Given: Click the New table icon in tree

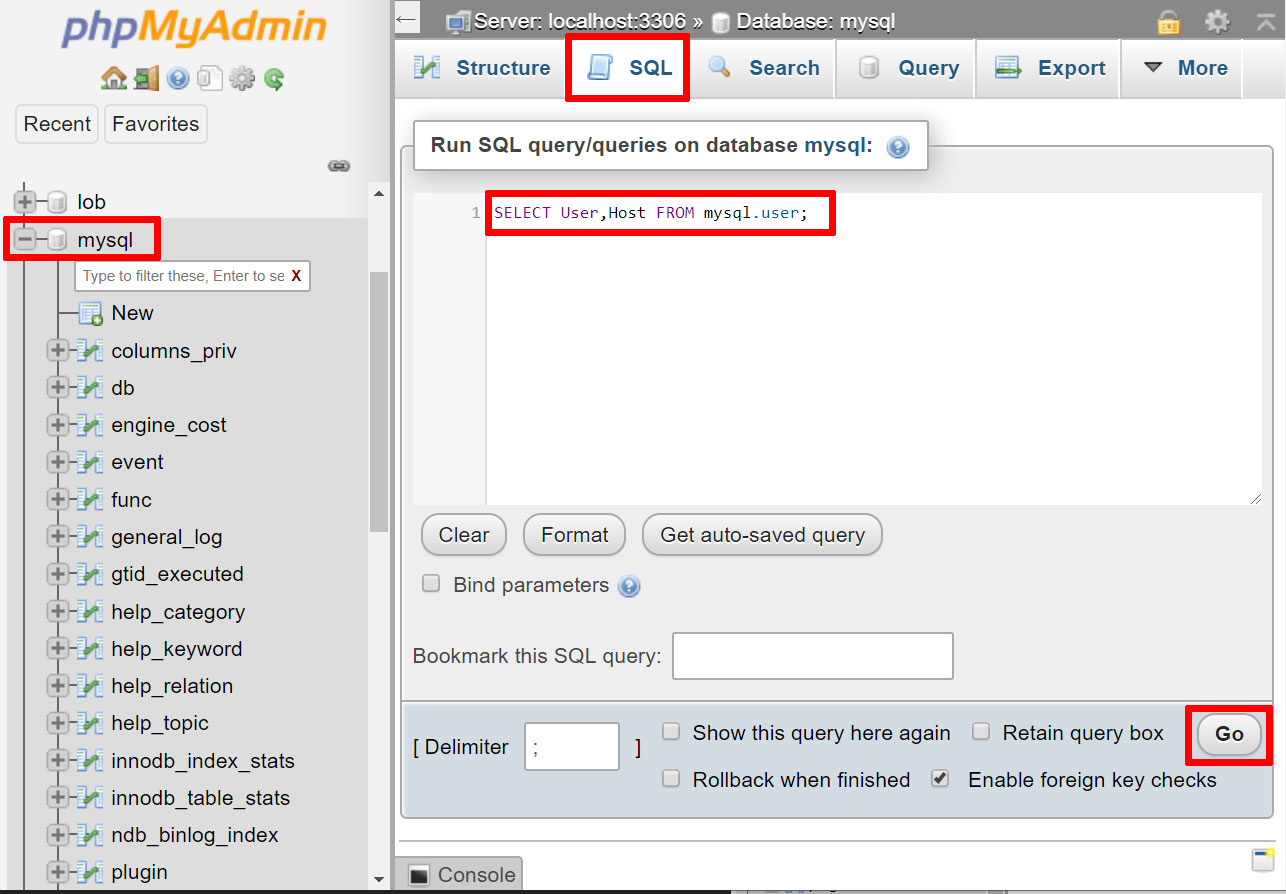Looking at the screenshot, I should click(x=91, y=313).
